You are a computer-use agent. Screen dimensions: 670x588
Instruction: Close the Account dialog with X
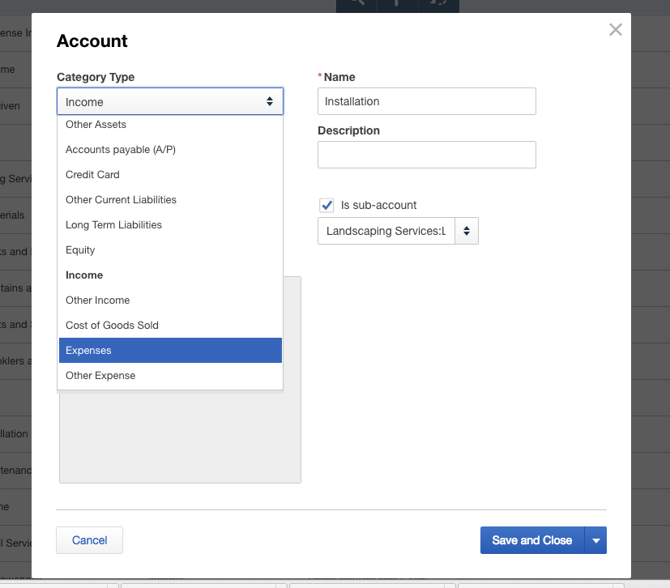point(615,29)
